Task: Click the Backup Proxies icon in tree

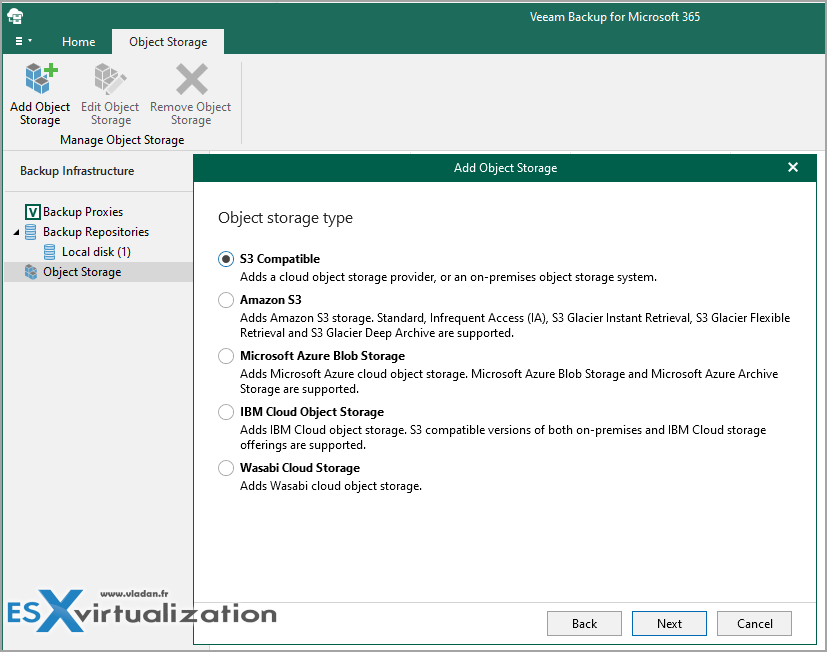Action: pyautogui.click(x=32, y=212)
